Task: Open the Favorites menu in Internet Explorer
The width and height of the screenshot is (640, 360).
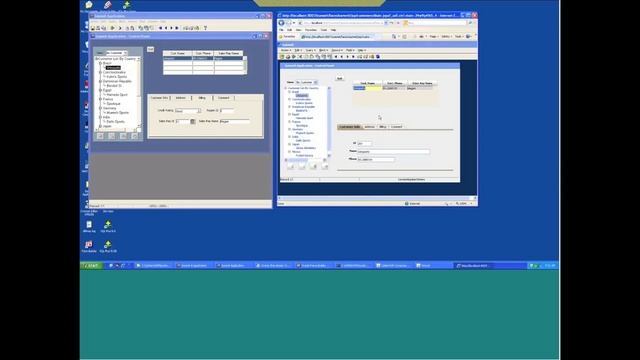Action: pyautogui.click(x=311, y=30)
